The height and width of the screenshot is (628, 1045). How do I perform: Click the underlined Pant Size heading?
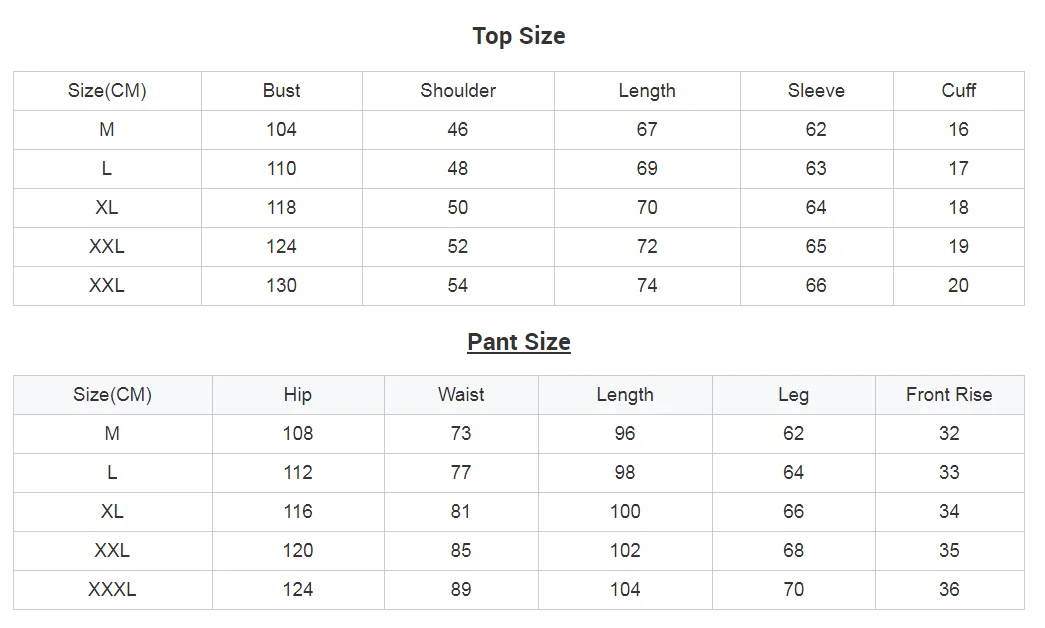coord(518,342)
